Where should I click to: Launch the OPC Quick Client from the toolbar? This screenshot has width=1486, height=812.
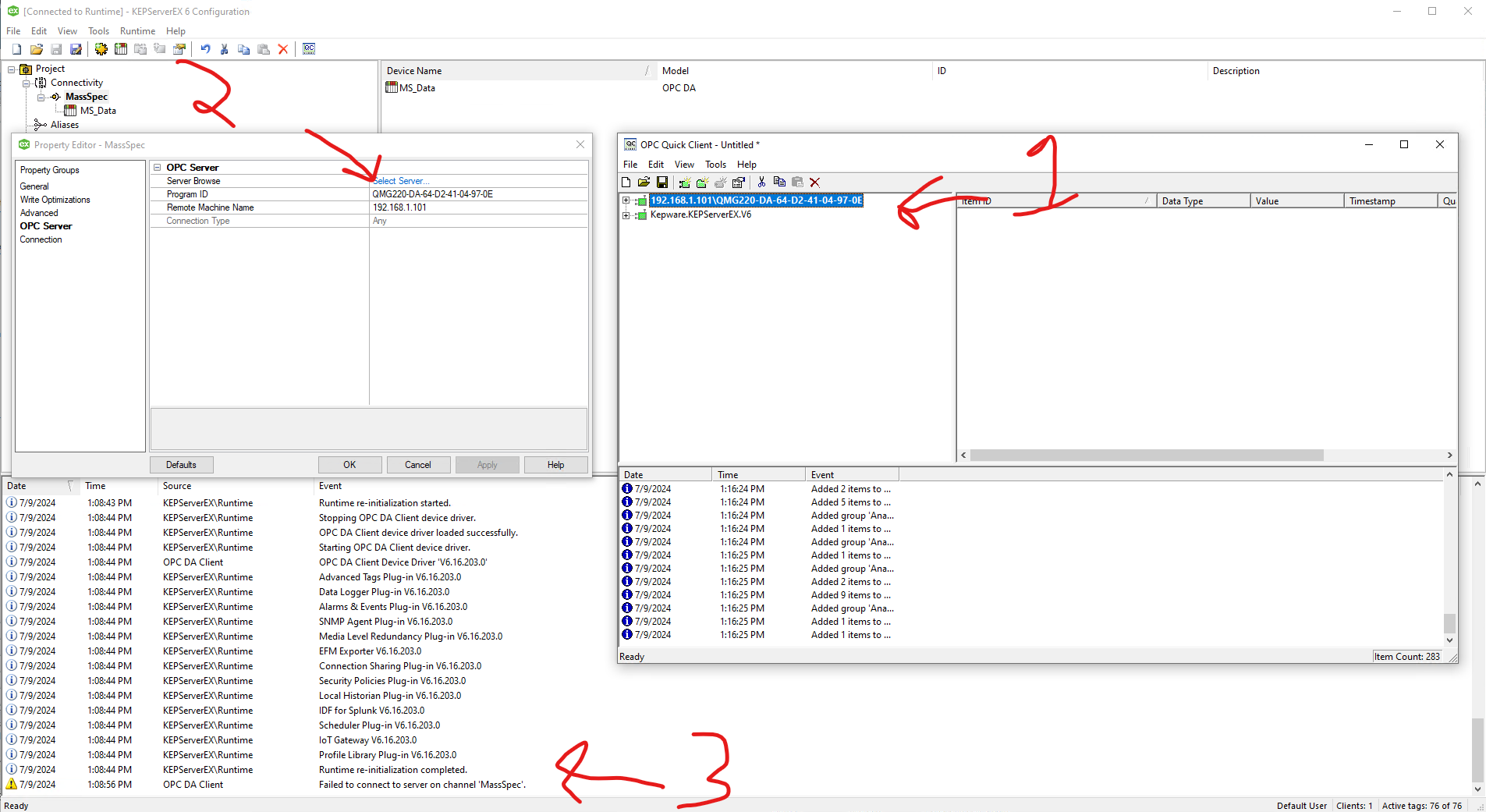(x=309, y=48)
